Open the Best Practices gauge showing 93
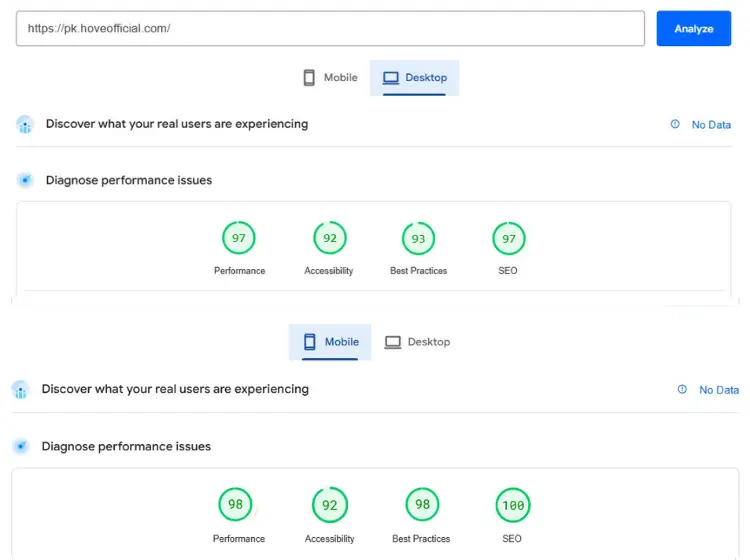 click(418, 238)
